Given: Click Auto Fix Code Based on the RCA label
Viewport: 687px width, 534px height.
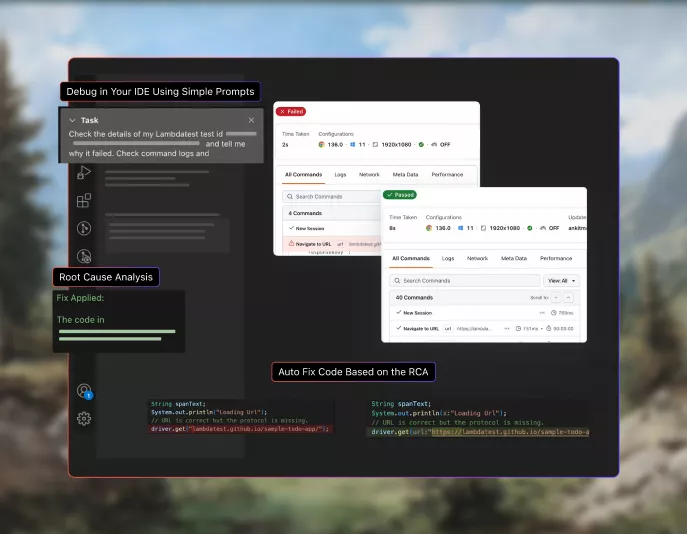Looking at the screenshot, I should point(353,372).
